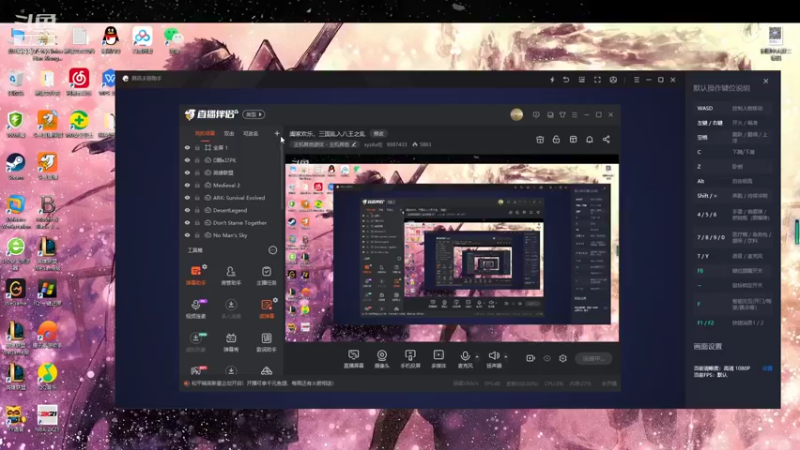The width and height of the screenshot is (800, 450).
Task: Open streaming settings gear icon
Action: tap(563, 358)
